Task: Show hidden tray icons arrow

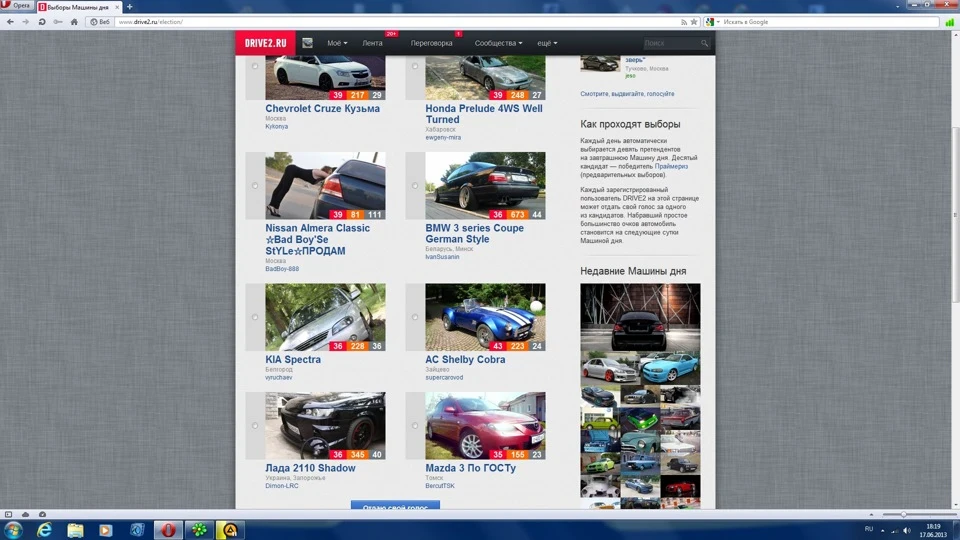Action: click(882, 530)
